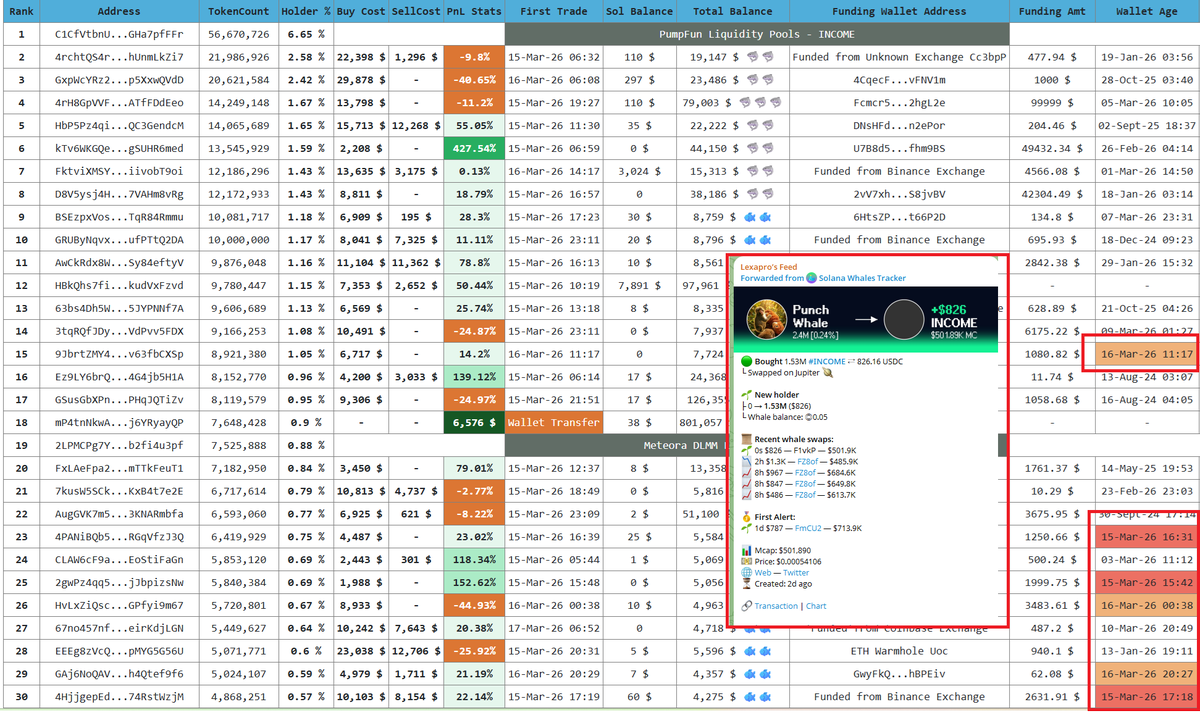Click the bar chart icon beside Mcap
This screenshot has width=1200, height=715.
pos(746,550)
